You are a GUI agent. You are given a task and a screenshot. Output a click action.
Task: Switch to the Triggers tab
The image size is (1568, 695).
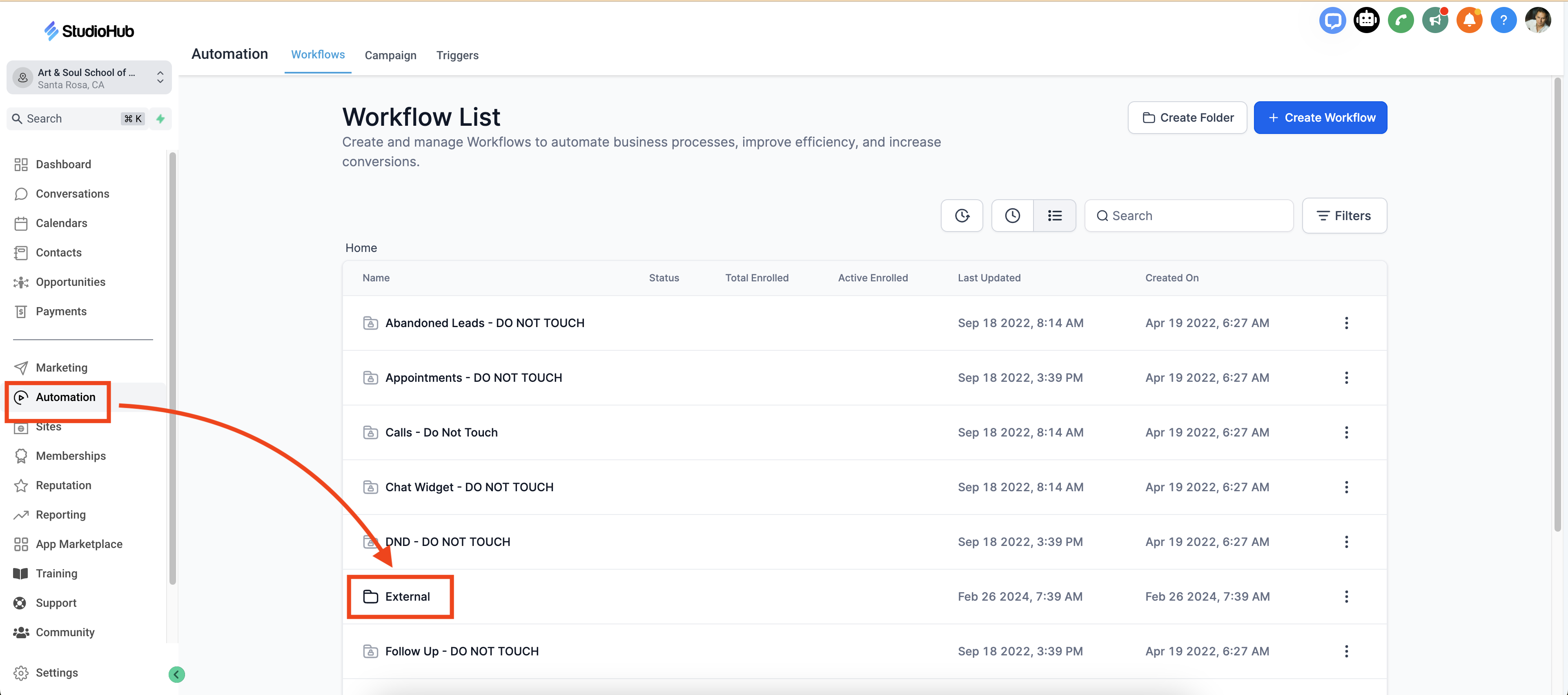pyautogui.click(x=457, y=56)
